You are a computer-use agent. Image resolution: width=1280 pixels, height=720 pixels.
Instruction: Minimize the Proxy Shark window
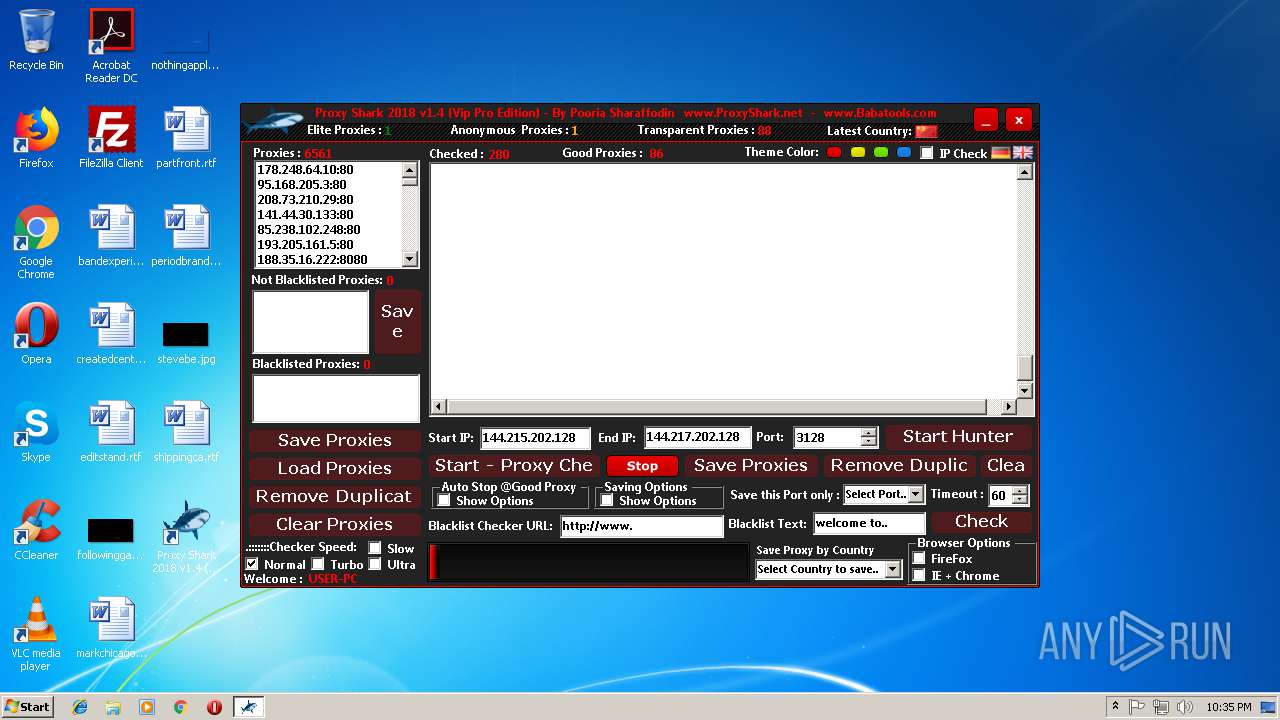coord(986,121)
